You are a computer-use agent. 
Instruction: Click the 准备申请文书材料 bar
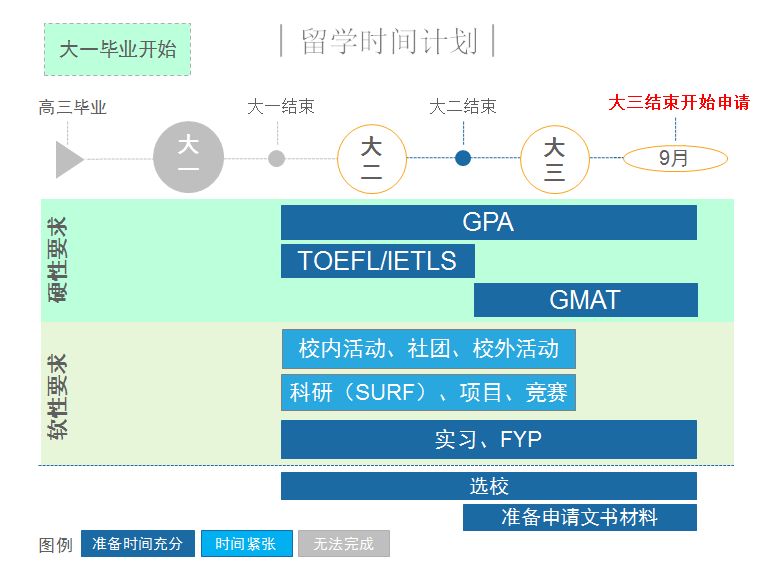pyautogui.click(x=580, y=517)
